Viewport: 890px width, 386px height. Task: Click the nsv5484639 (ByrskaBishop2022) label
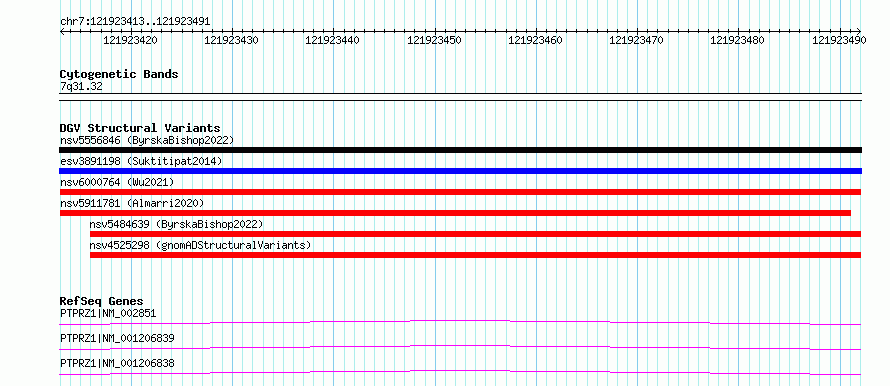pos(177,224)
